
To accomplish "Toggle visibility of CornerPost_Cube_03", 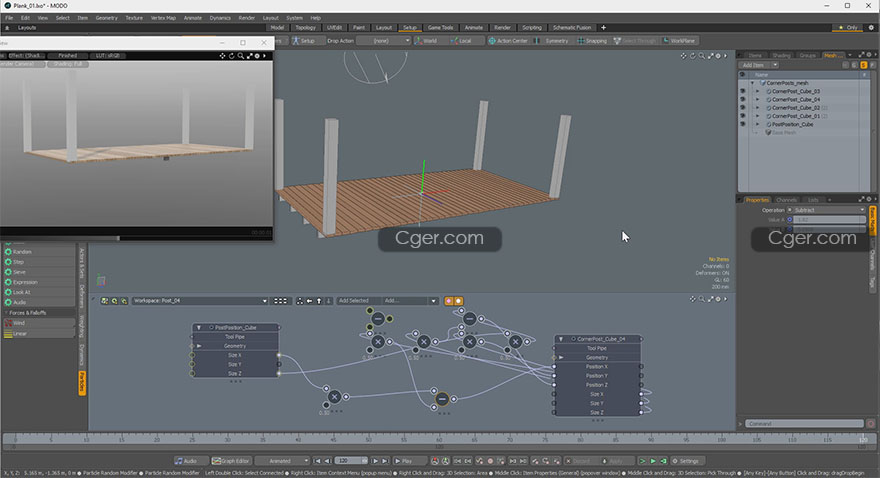I will (742, 91).
